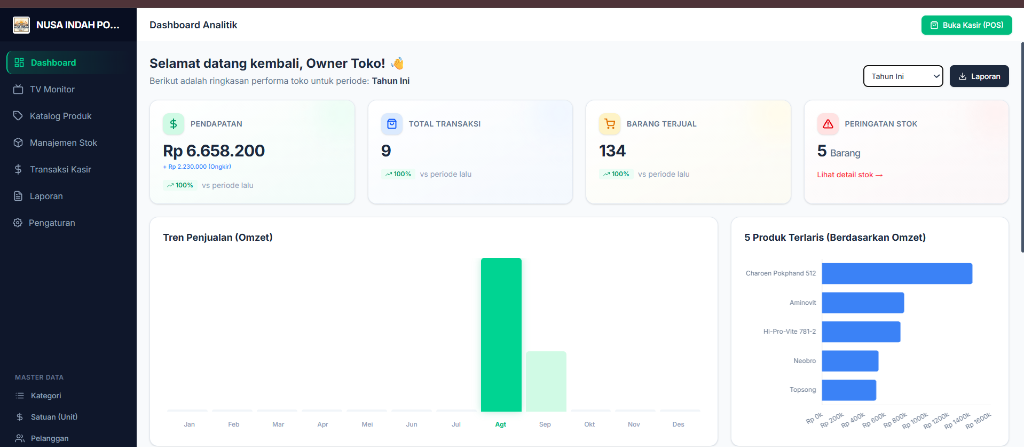
Task: Click the Agt month label on chart
Action: click(501, 425)
